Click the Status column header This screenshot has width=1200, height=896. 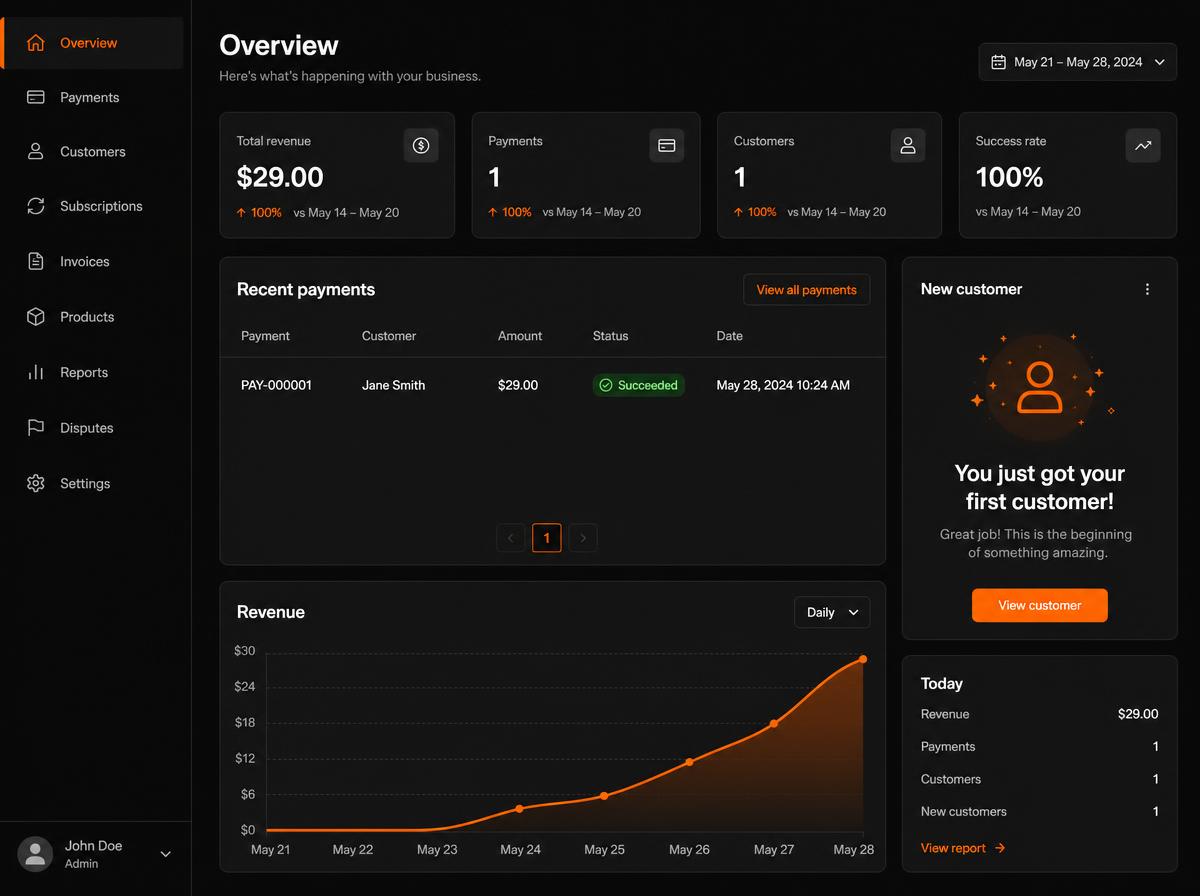tap(610, 336)
